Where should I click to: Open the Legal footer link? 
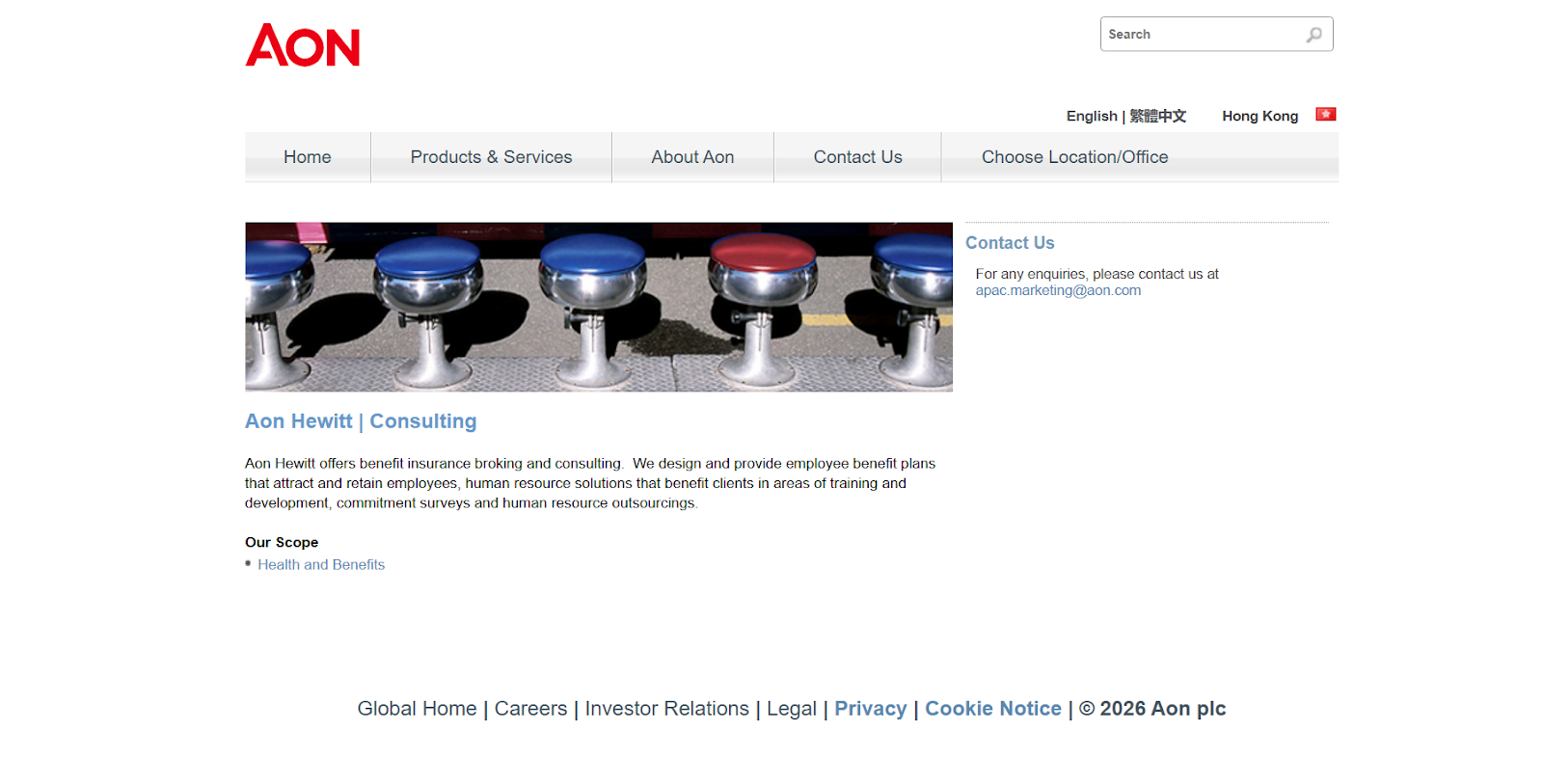tap(792, 709)
